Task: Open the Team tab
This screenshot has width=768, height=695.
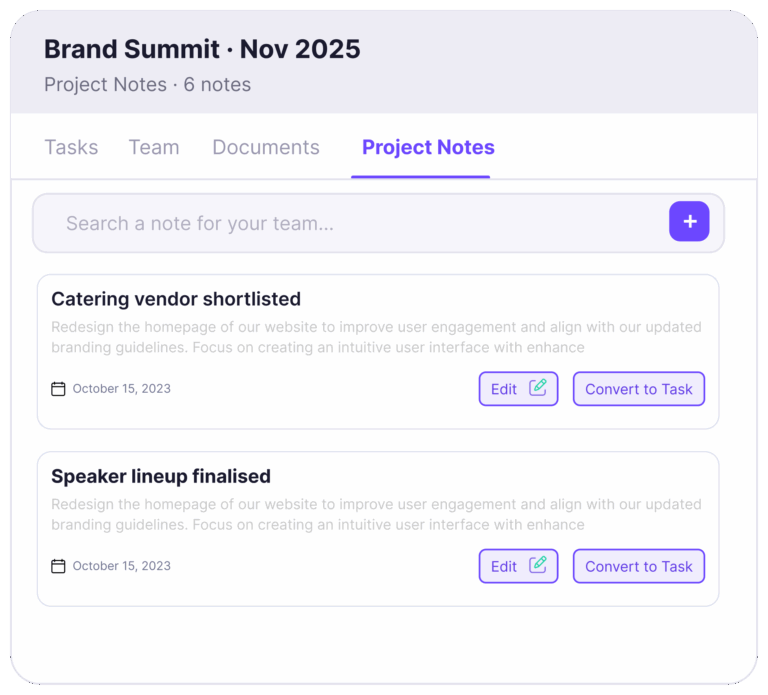Action: (x=154, y=147)
